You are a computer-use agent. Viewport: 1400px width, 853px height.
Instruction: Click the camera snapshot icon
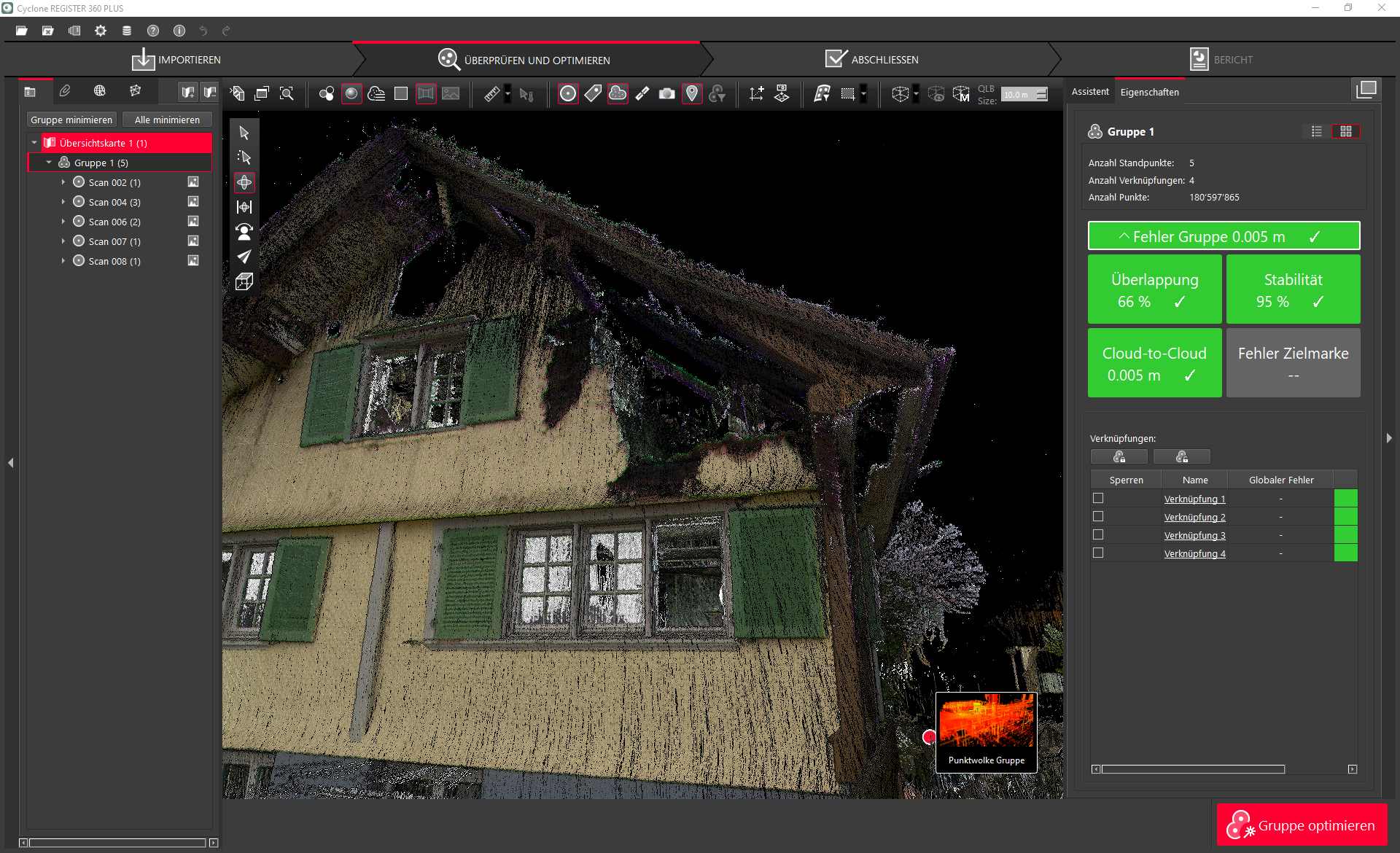coord(666,93)
